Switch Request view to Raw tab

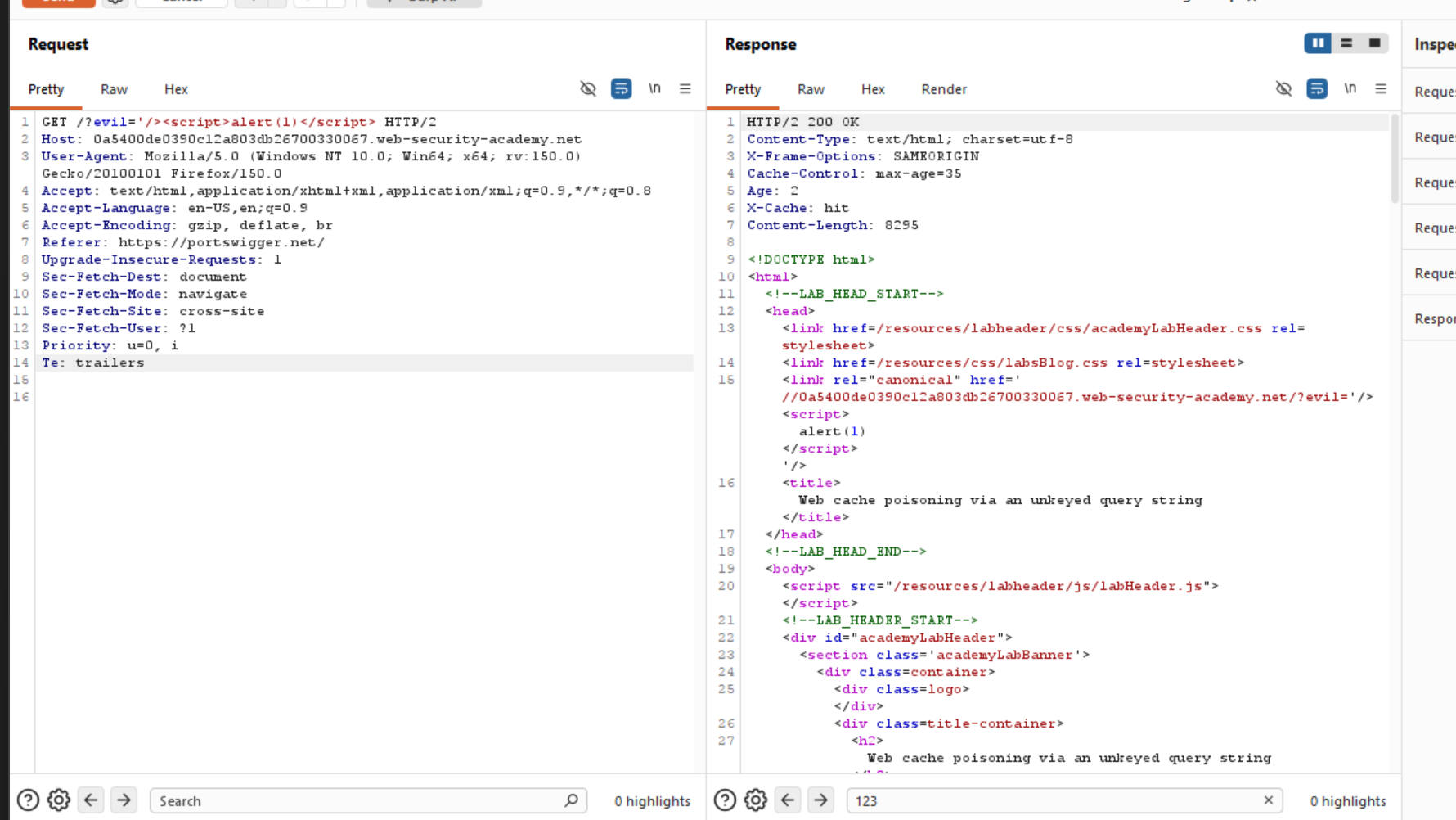point(114,89)
